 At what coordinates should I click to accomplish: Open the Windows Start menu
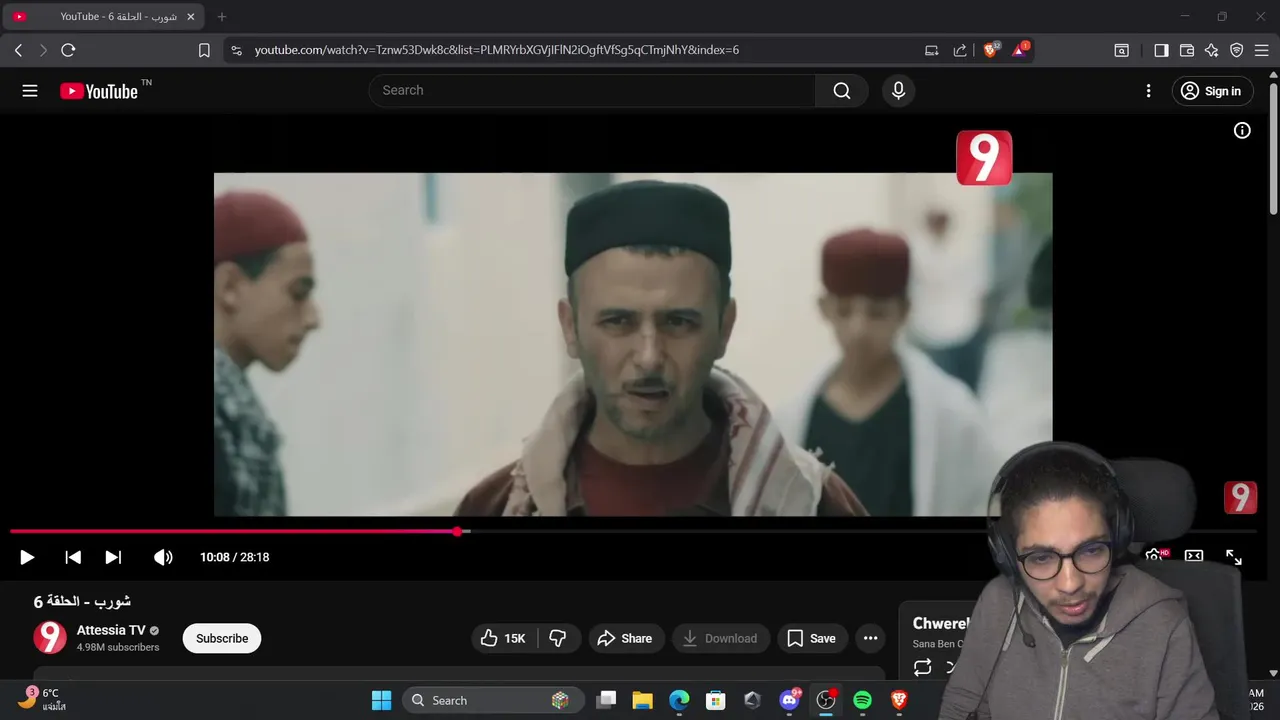click(382, 700)
